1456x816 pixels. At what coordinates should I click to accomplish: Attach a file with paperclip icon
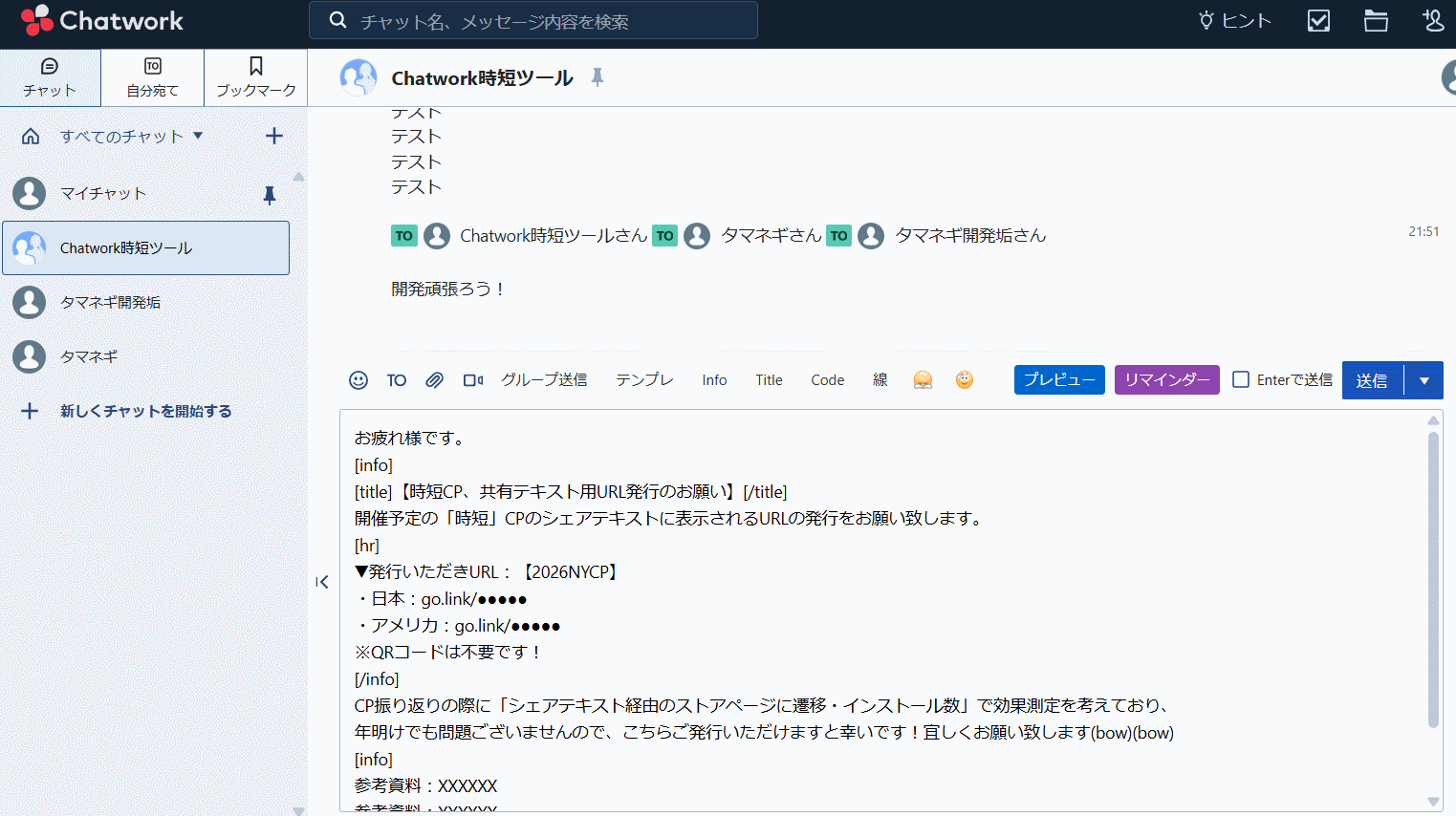point(434,380)
